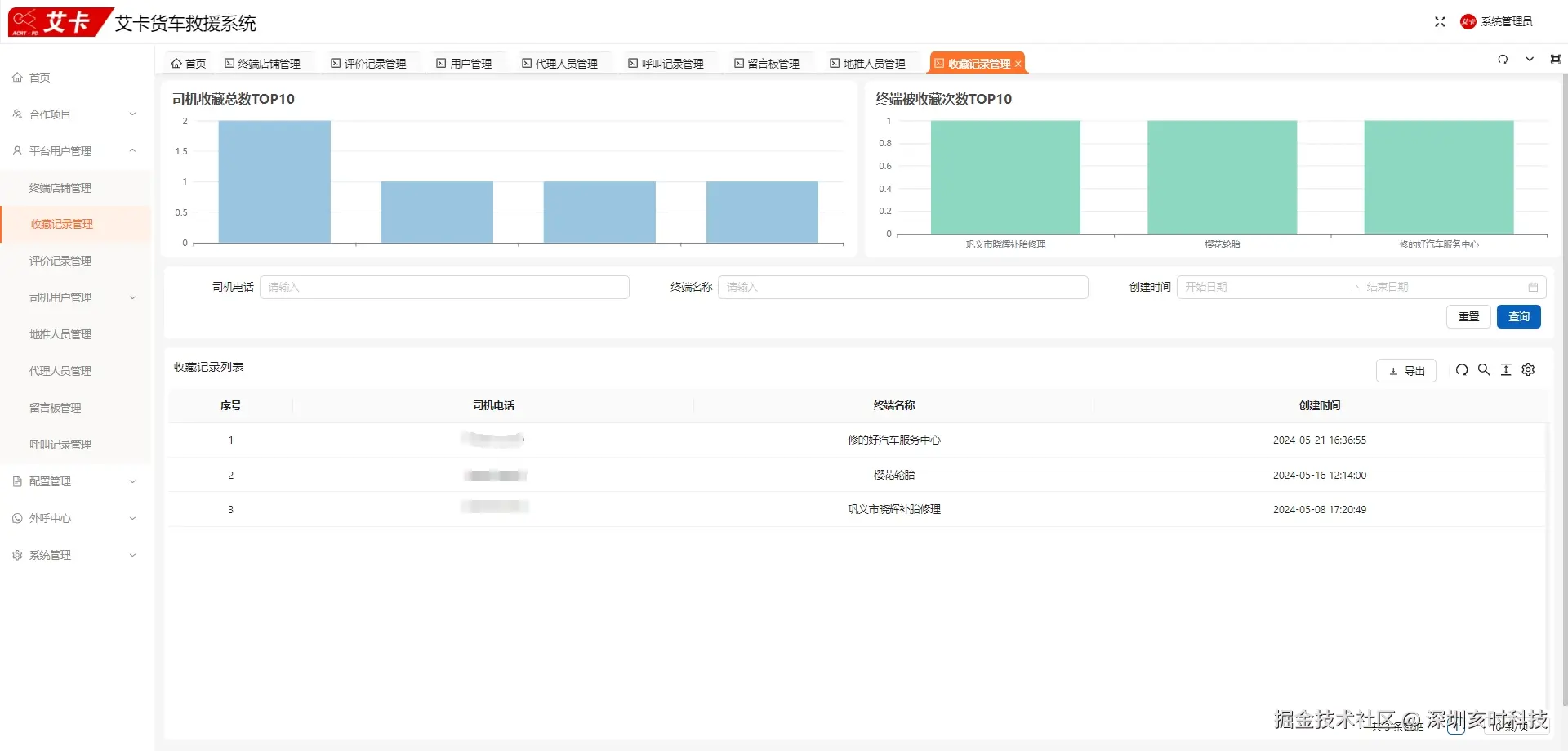The width and height of the screenshot is (1568, 751).
Task: Click the 合作项目 sidebar icon
Action: tap(17, 114)
